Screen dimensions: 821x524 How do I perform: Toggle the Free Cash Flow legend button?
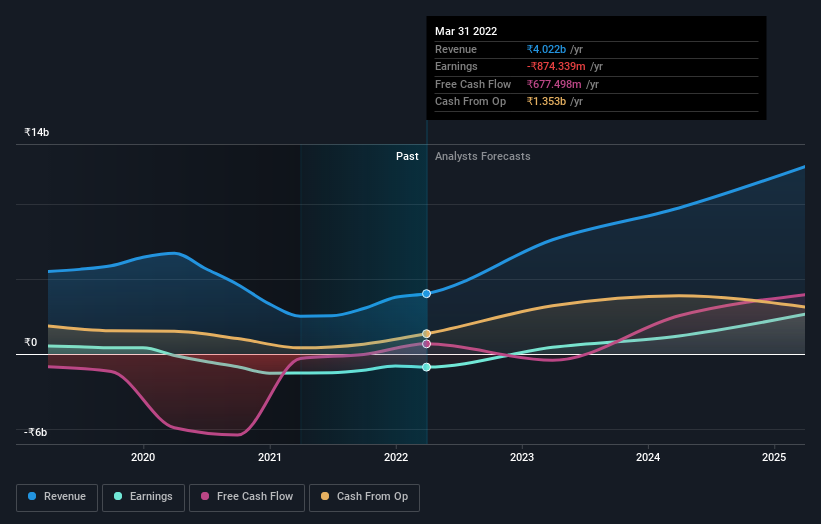coord(247,497)
